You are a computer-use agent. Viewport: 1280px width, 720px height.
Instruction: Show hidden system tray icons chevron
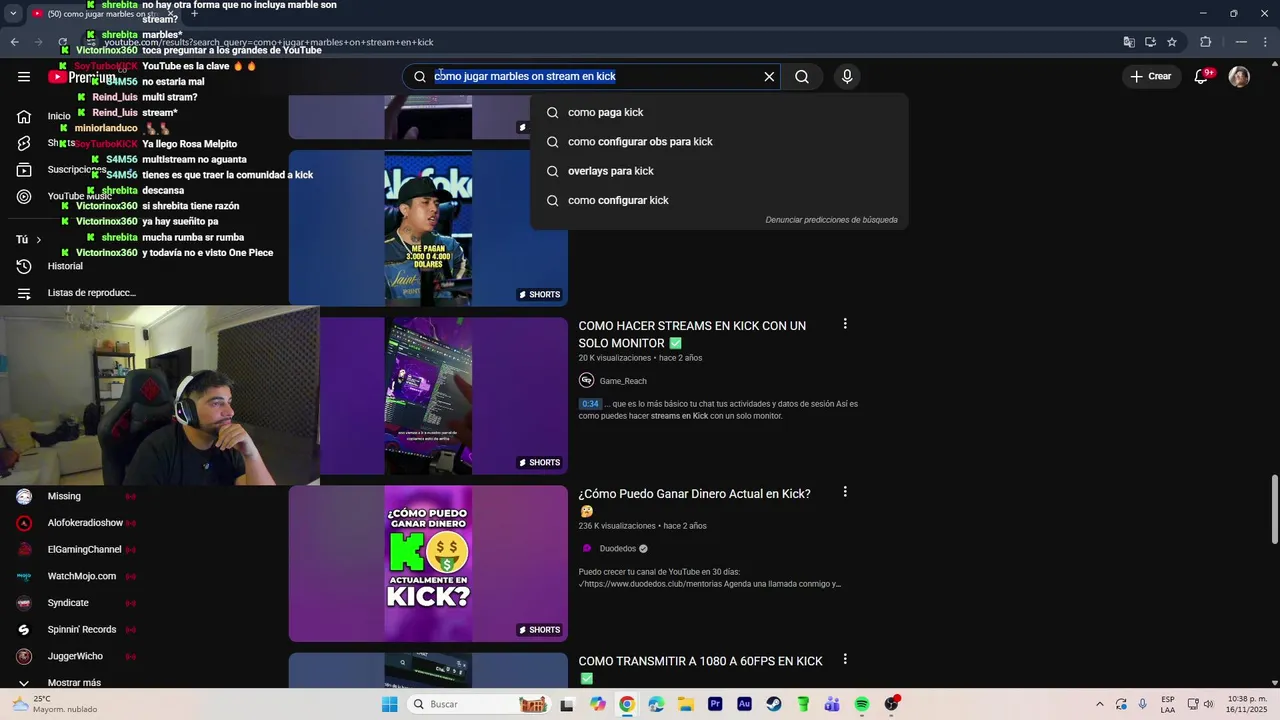(x=1100, y=704)
